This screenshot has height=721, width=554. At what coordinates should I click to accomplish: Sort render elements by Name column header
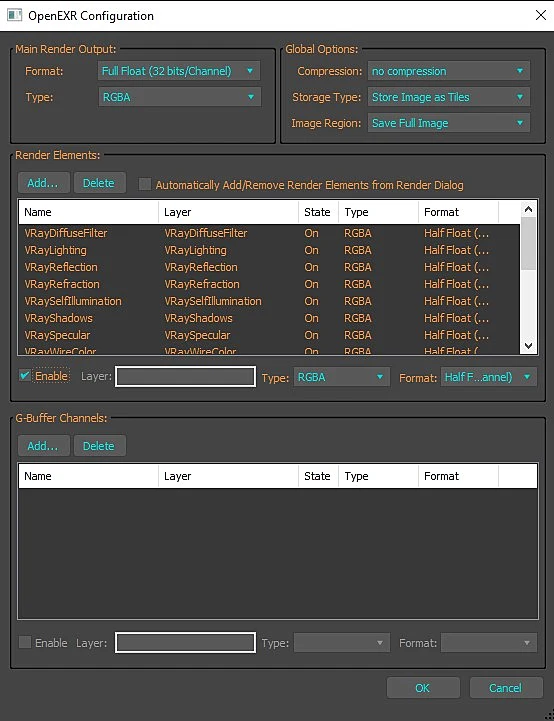pyautogui.click(x=88, y=212)
